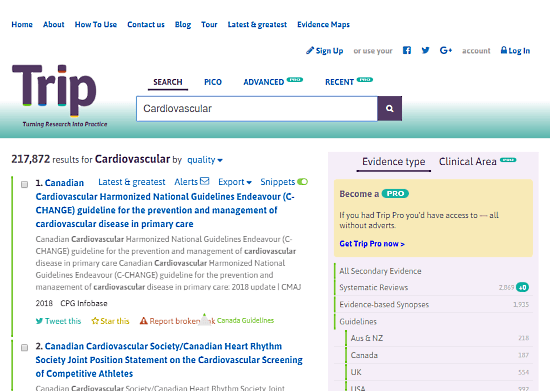
Task: Check the box for result 2
Action: [24, 348]
